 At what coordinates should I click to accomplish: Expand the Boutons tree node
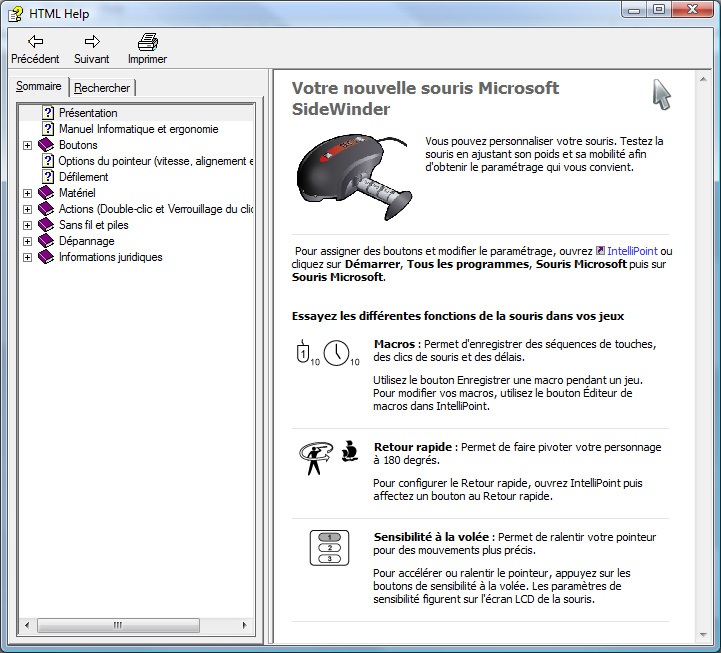[28, 145]
